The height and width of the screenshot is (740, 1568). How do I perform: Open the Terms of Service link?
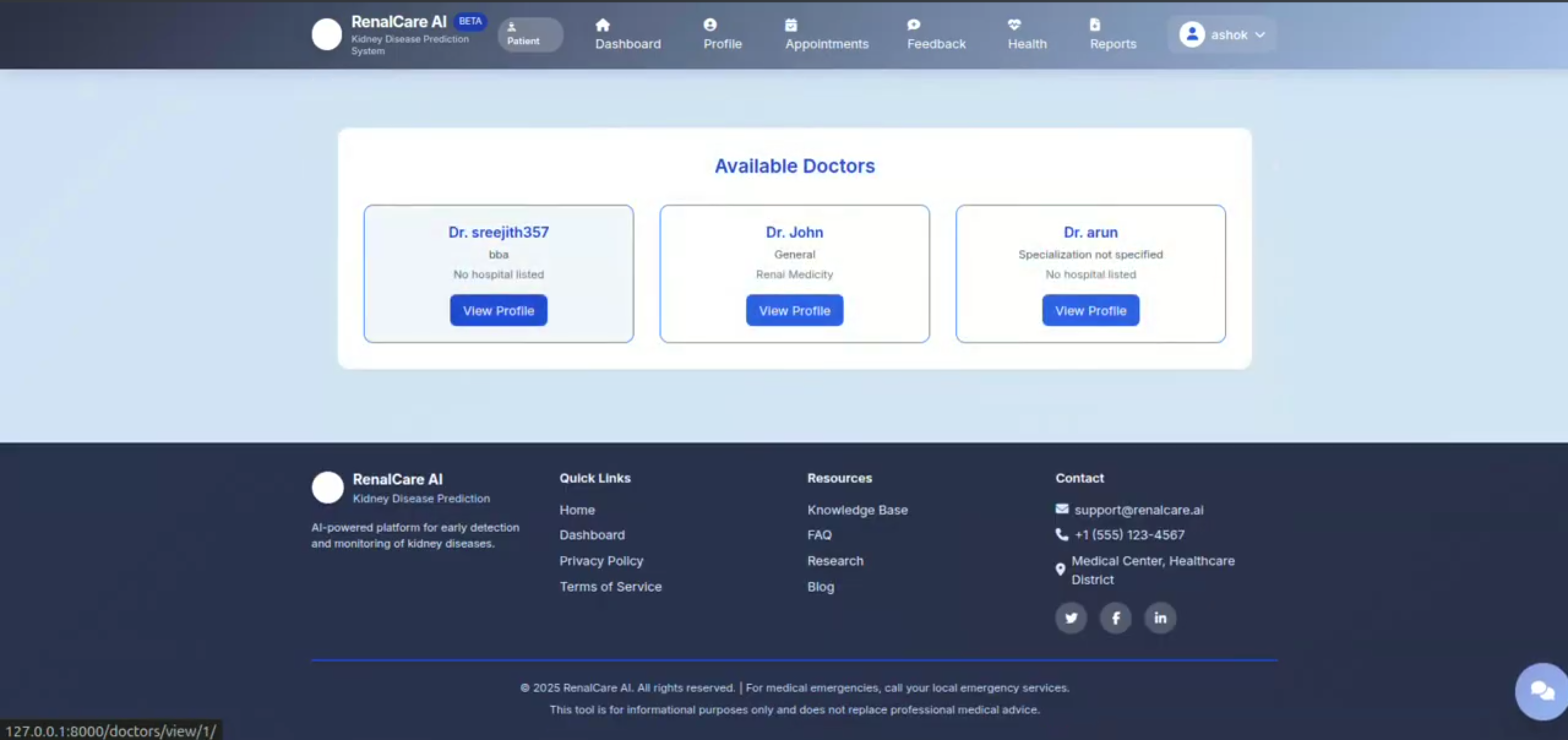(611, 587)
